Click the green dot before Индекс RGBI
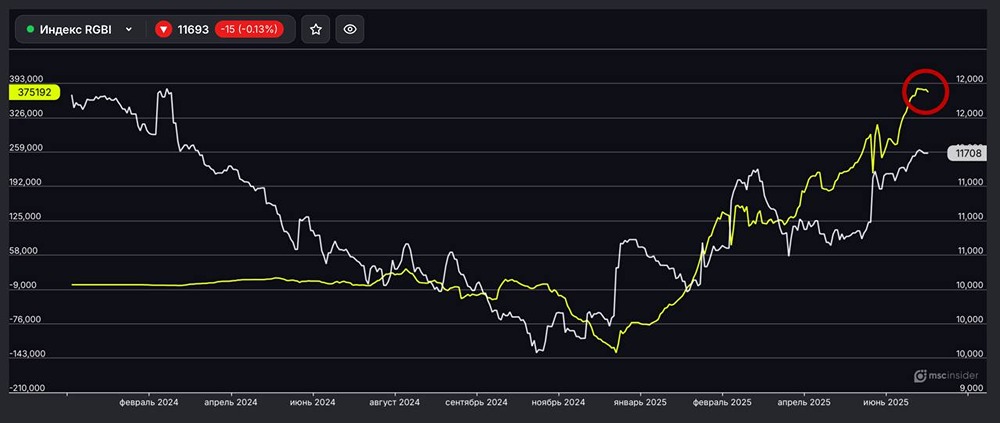1000x423 pixels. (x=30, y=30)
